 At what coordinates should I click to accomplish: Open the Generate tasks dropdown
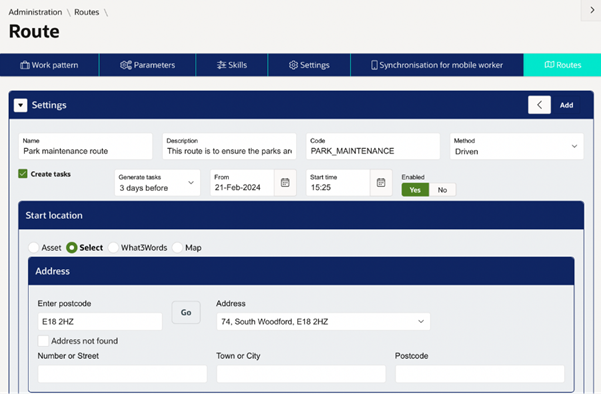pyautogui.click(x=157, y=183)
